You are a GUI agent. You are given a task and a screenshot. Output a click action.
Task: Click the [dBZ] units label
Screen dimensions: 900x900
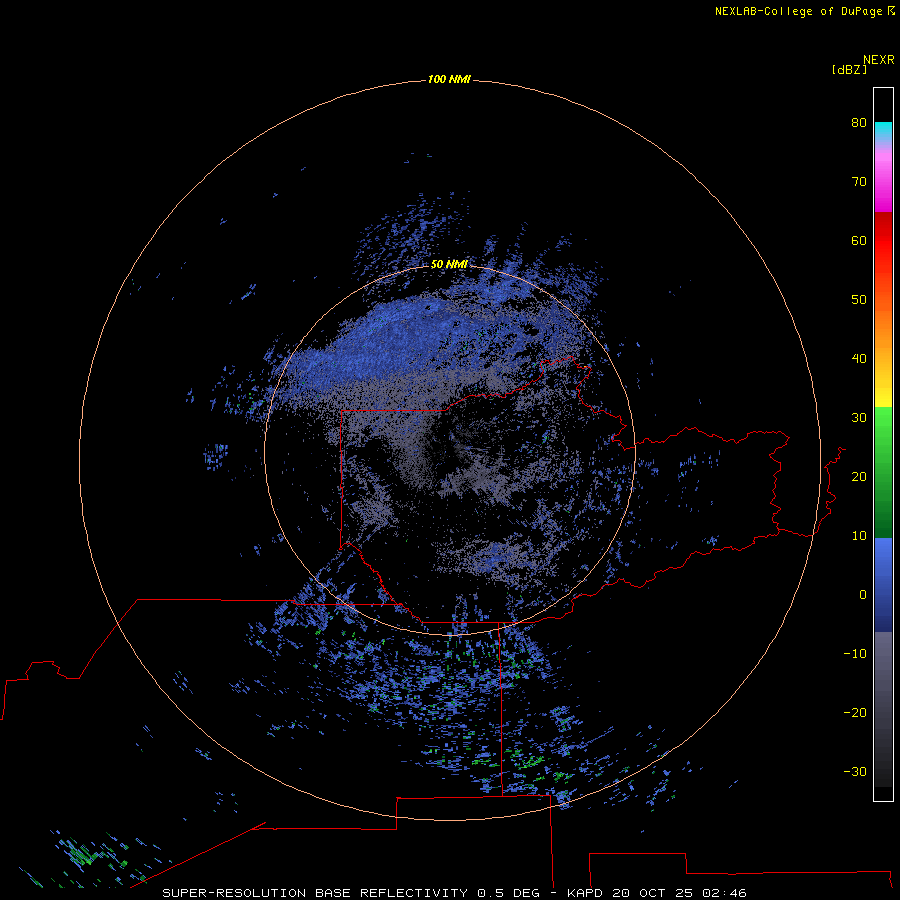point(849,69)
